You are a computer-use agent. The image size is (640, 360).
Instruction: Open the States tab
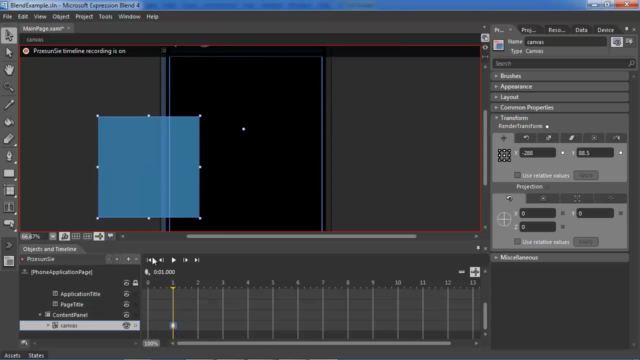tap(36, 356)
